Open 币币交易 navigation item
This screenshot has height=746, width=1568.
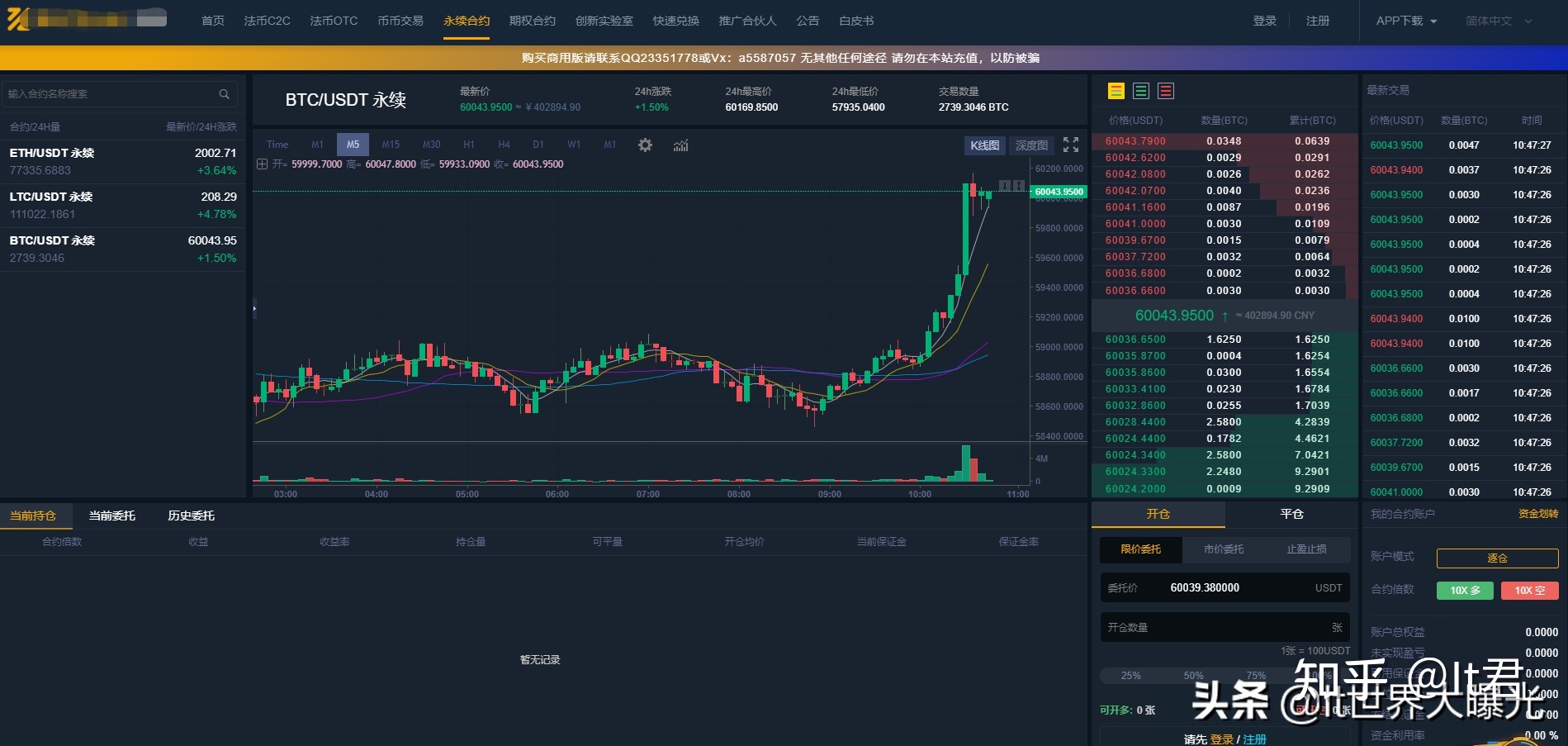(x=400, y=21)
